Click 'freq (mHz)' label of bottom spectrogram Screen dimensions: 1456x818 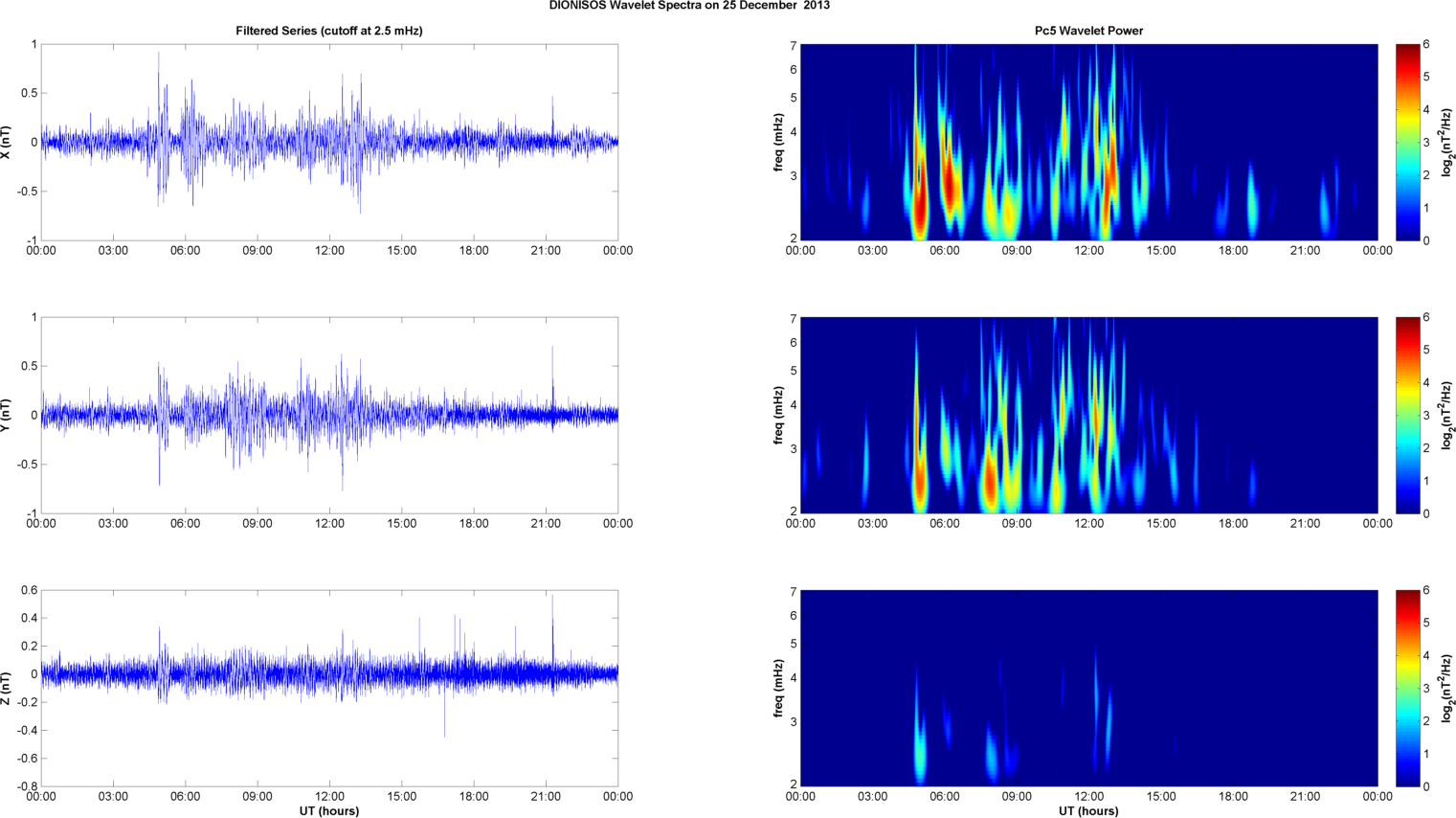(778, 688)
